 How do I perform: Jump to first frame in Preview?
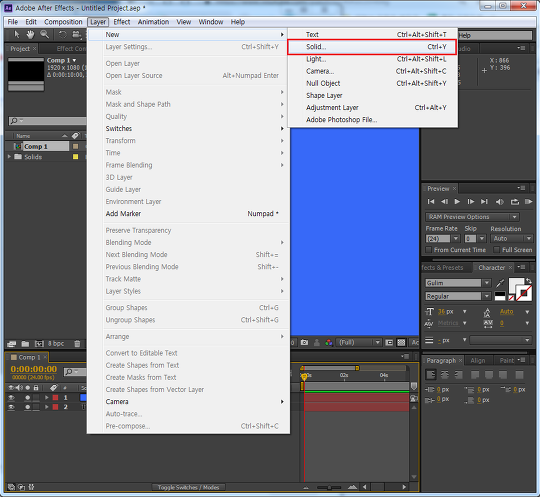point(431,201)
